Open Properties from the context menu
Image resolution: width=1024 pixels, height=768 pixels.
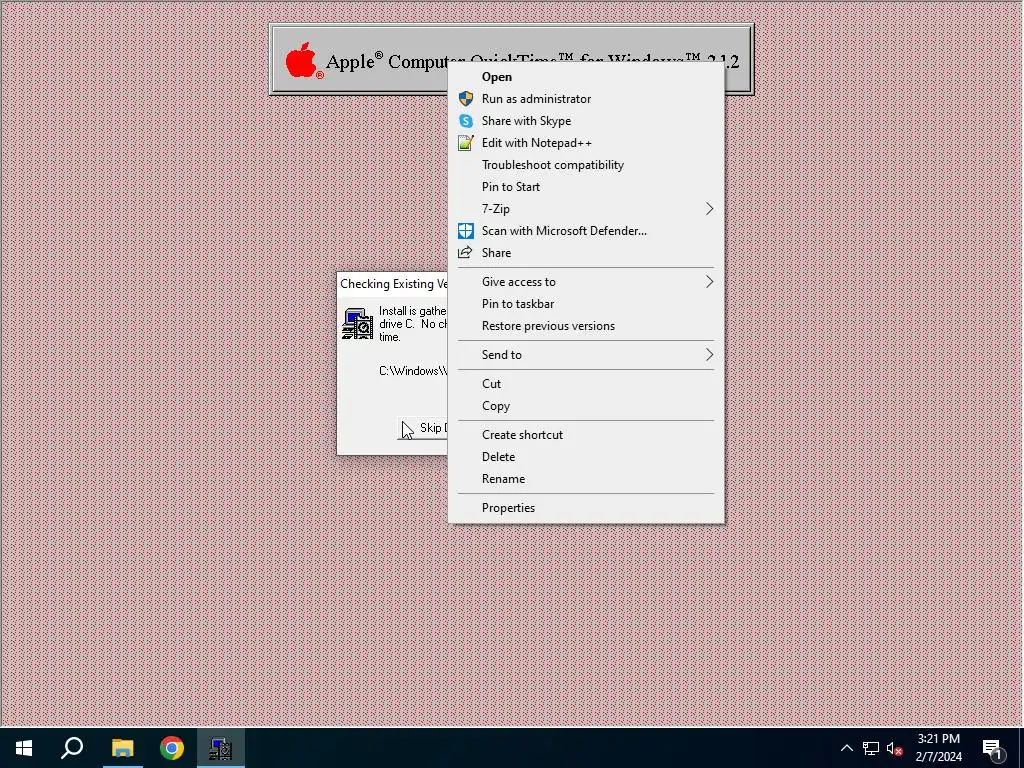[586, 508]
